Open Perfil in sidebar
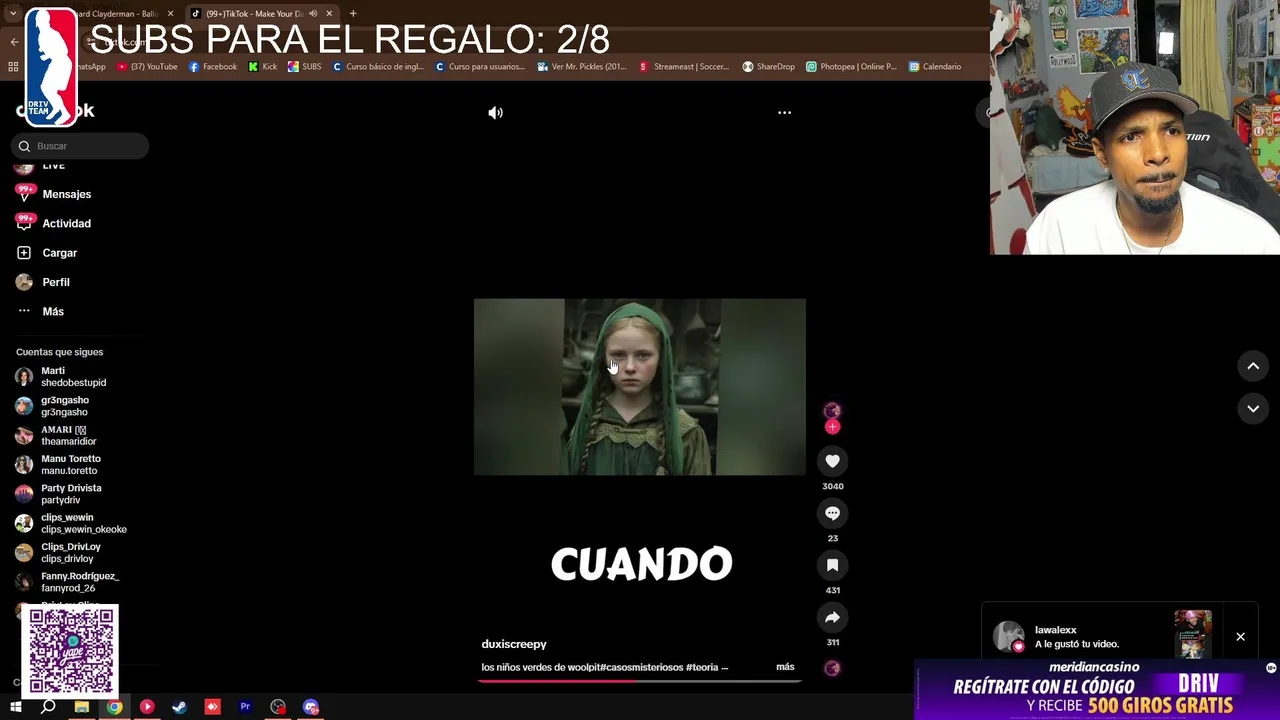Screen dimensions: 1280x720 [43, 282]
